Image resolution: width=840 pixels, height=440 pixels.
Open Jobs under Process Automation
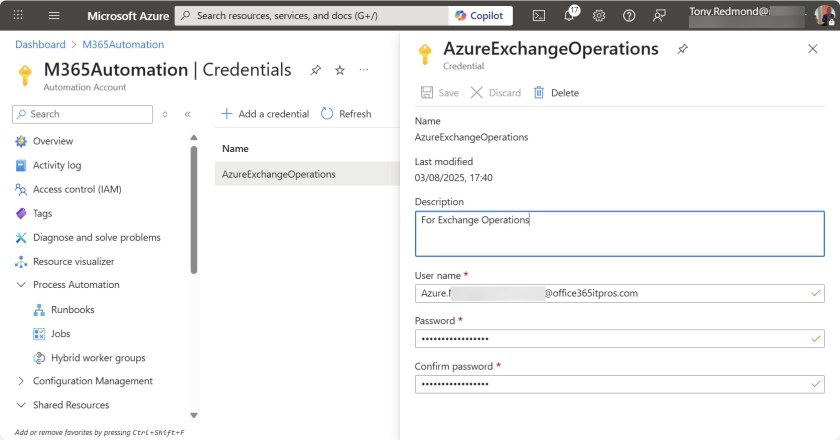click(61, 334)
